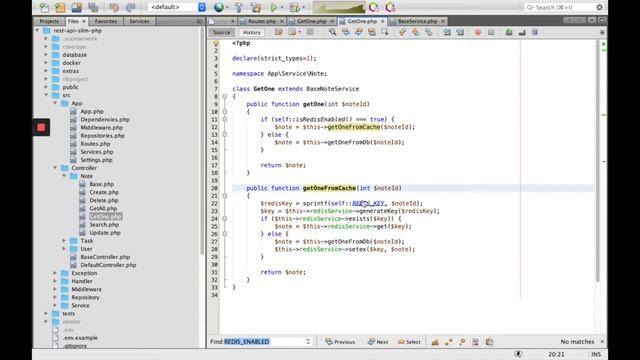Click the Shift Line Left icon
This screenshot has width=640, height=360.
point(447,32)
